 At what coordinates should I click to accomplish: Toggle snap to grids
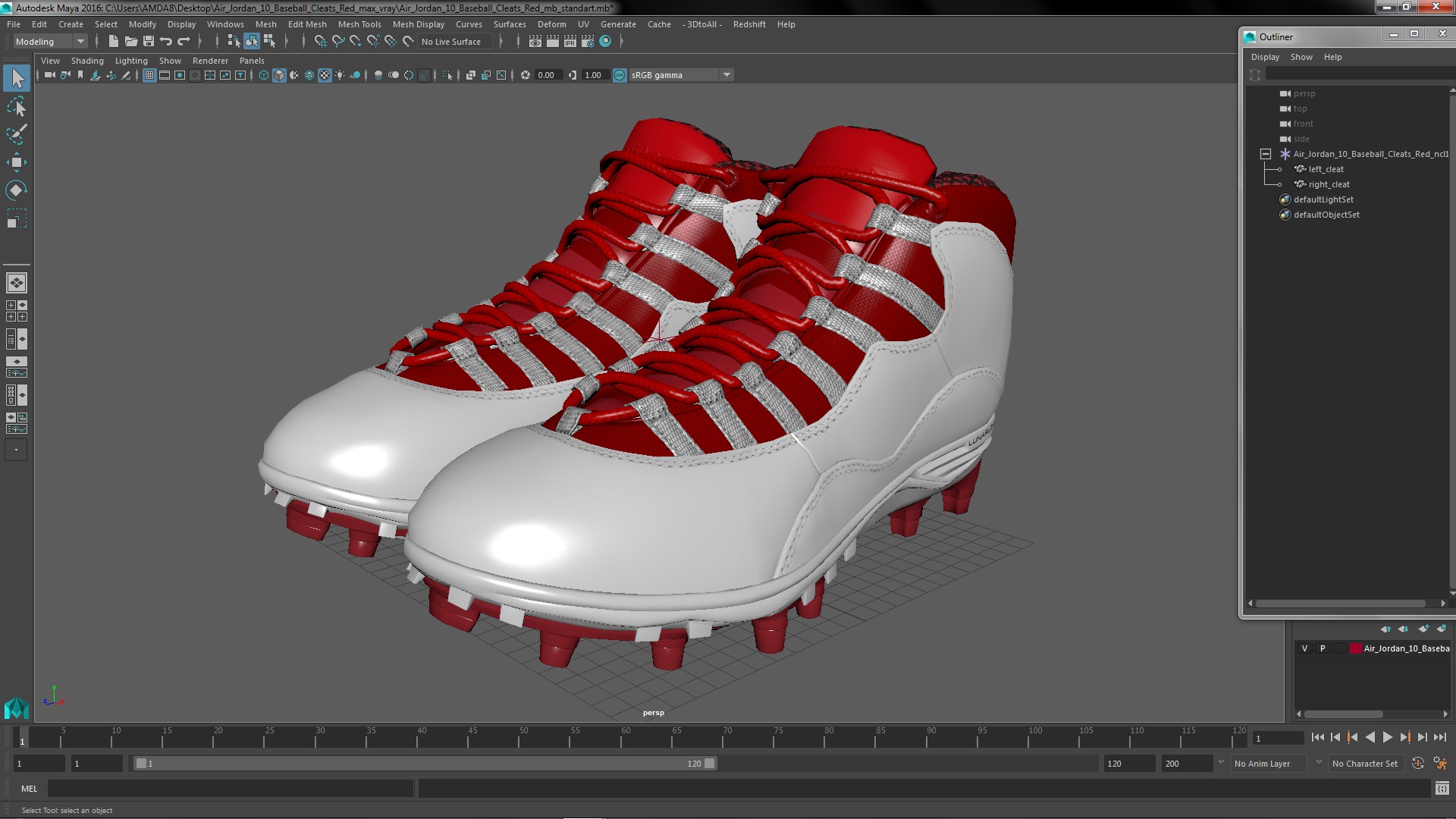pyautogui.click(x=321, y=42)
